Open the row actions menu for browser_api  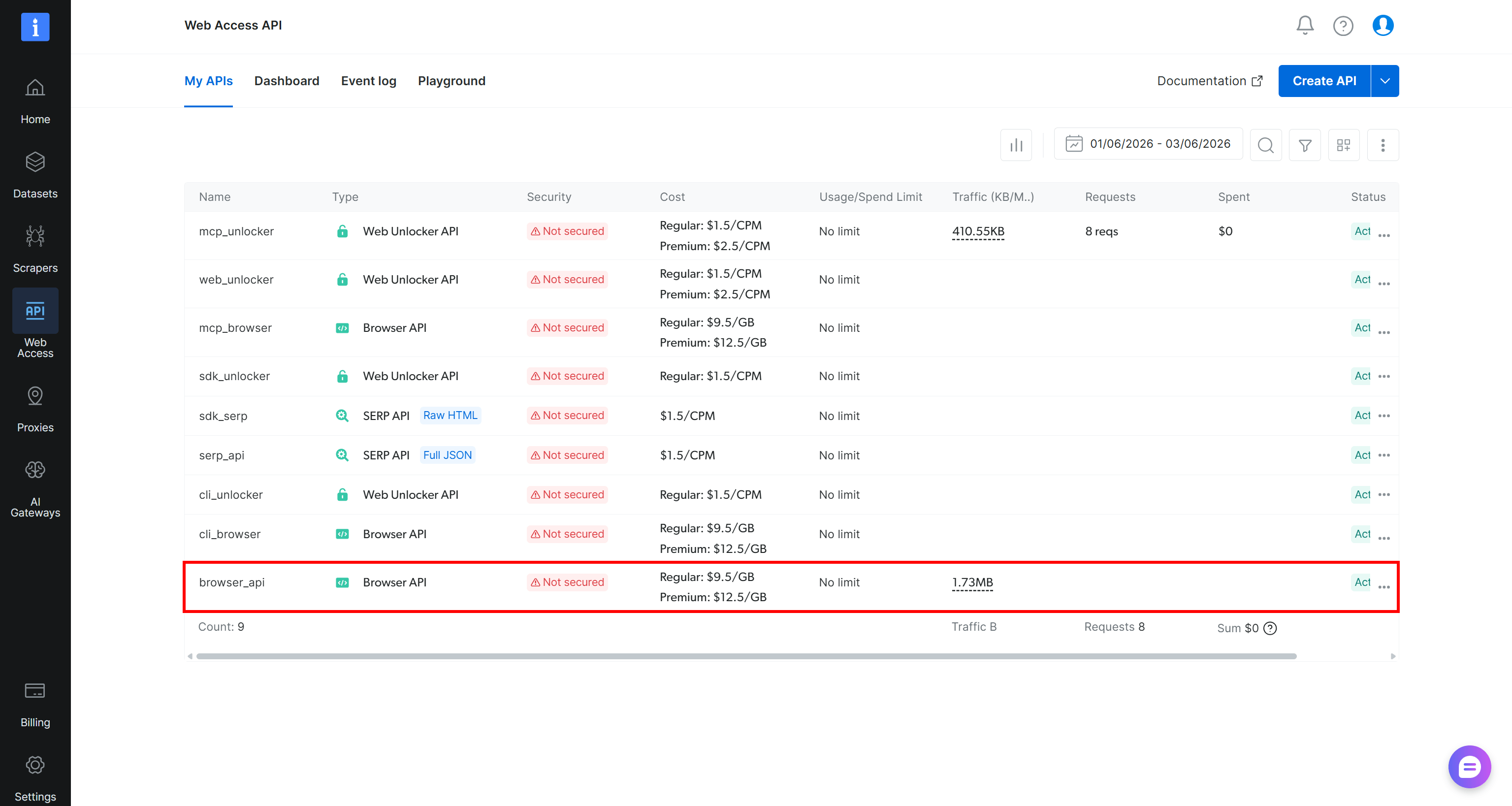click(1384, 587)
